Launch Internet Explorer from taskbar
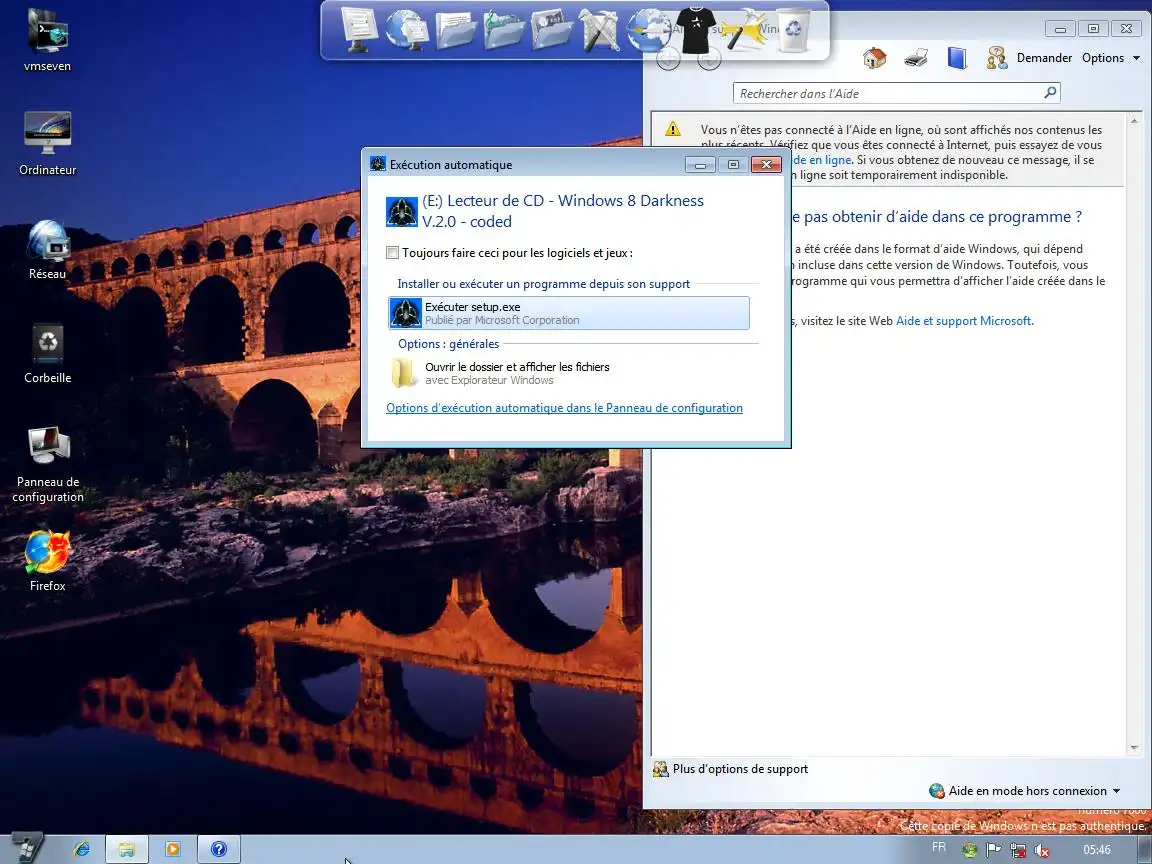 pyautogui.click(x=82, y=849)
